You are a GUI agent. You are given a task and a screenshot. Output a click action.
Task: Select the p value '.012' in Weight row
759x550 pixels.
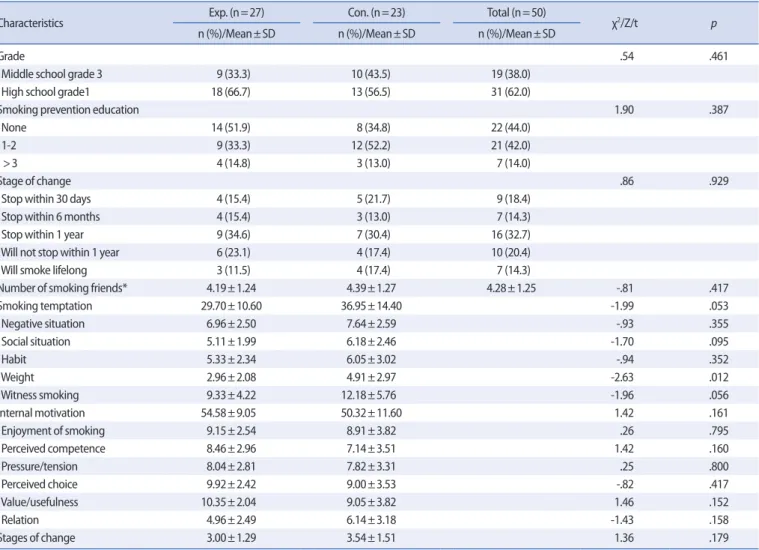[x=718, y=377]
